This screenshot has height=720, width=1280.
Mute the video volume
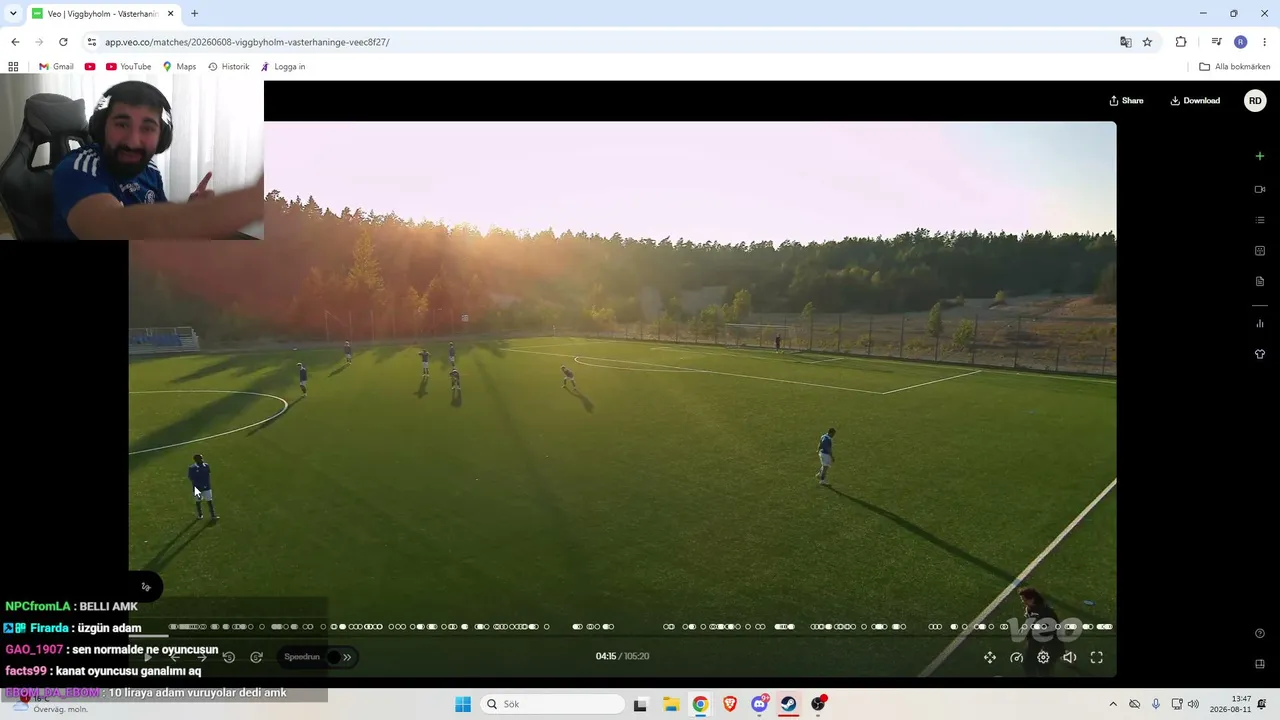tap(1069, 657)
